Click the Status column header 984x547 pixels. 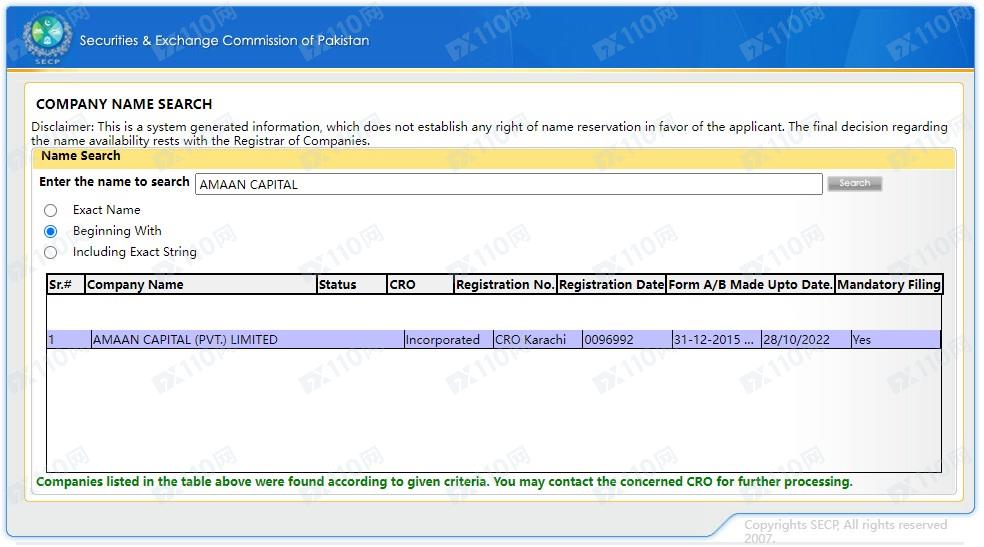click(x=351, y=285)
